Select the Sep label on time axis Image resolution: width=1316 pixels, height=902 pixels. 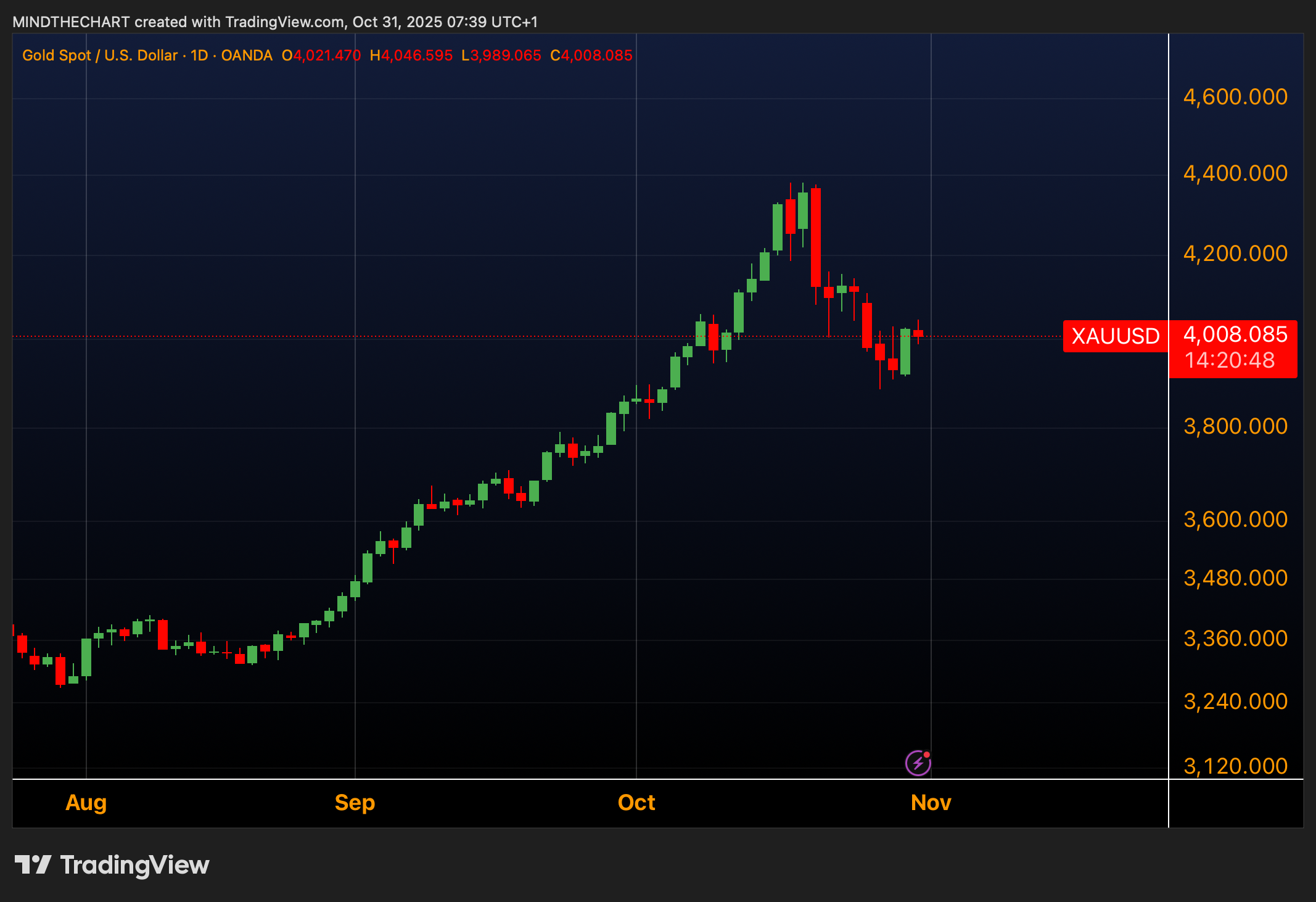pyautogui.click(x=355, y=803)
